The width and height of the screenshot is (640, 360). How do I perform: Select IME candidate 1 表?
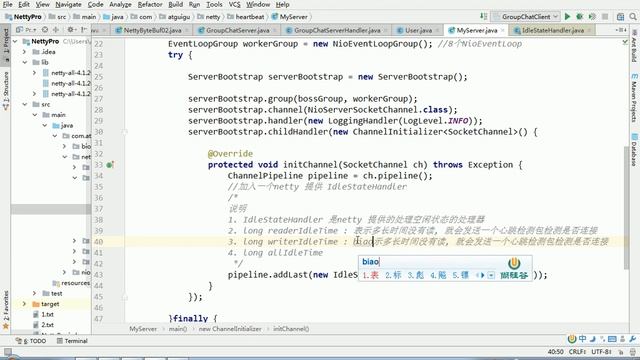pyautogui.click(x=370, y=276)
